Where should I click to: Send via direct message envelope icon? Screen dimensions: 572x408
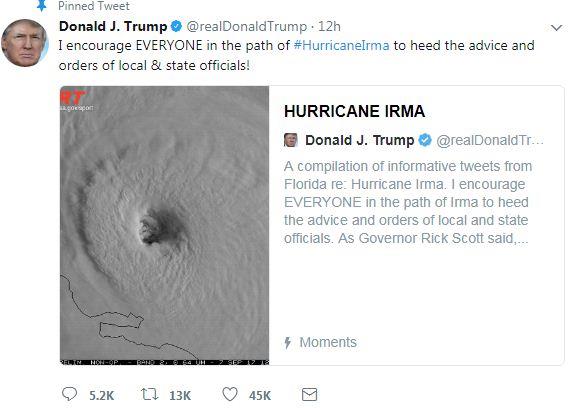coord(310,394)
